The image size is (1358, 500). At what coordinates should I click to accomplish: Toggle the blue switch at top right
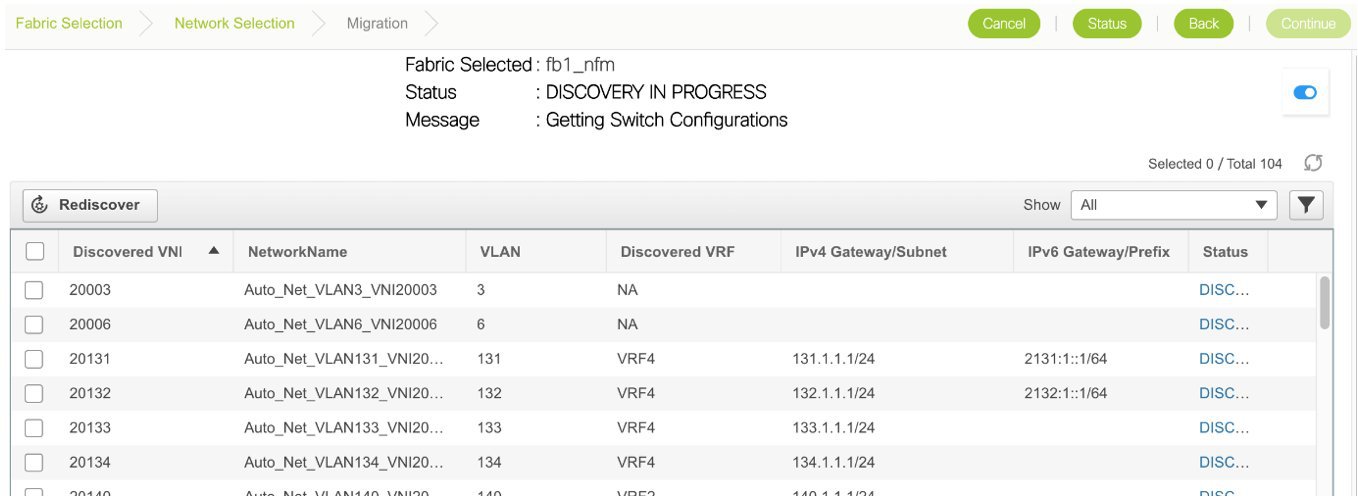(1305, 93)
